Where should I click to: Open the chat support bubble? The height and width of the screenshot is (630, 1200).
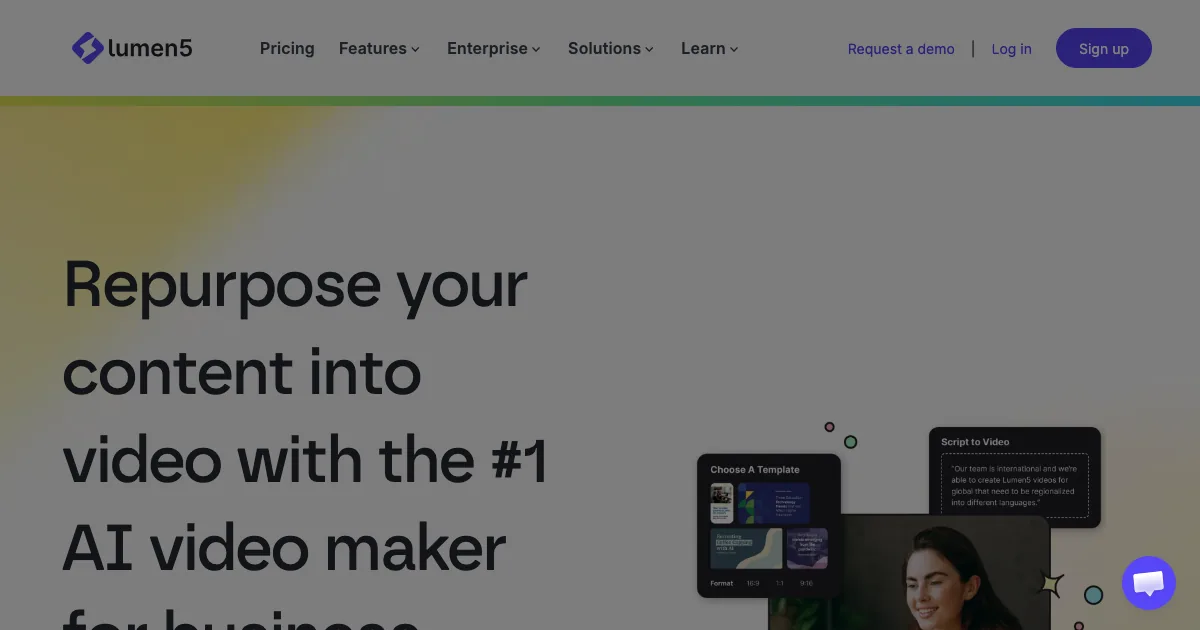click(1149, 583)
